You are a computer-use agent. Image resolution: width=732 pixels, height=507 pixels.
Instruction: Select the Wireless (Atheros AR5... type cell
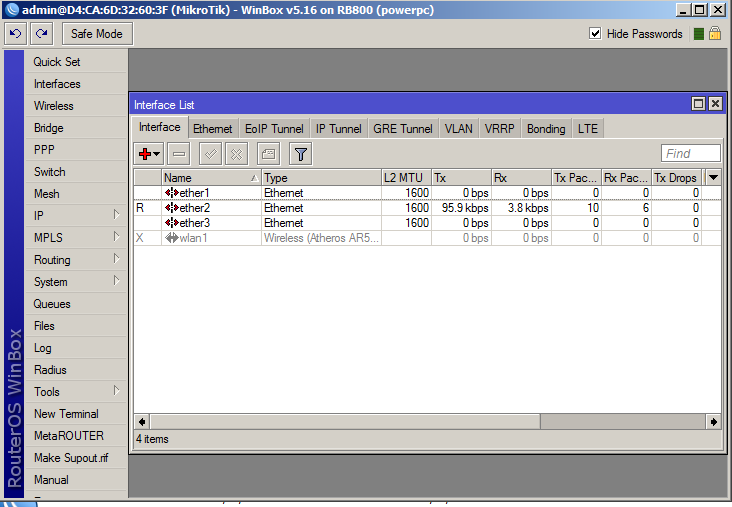321,238
